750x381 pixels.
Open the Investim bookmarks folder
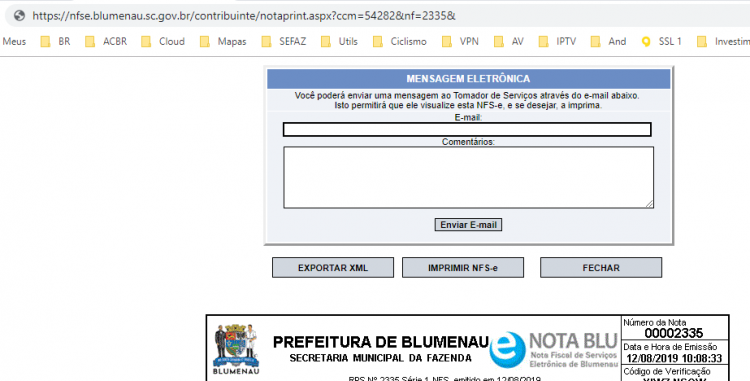tap(723, 42)
